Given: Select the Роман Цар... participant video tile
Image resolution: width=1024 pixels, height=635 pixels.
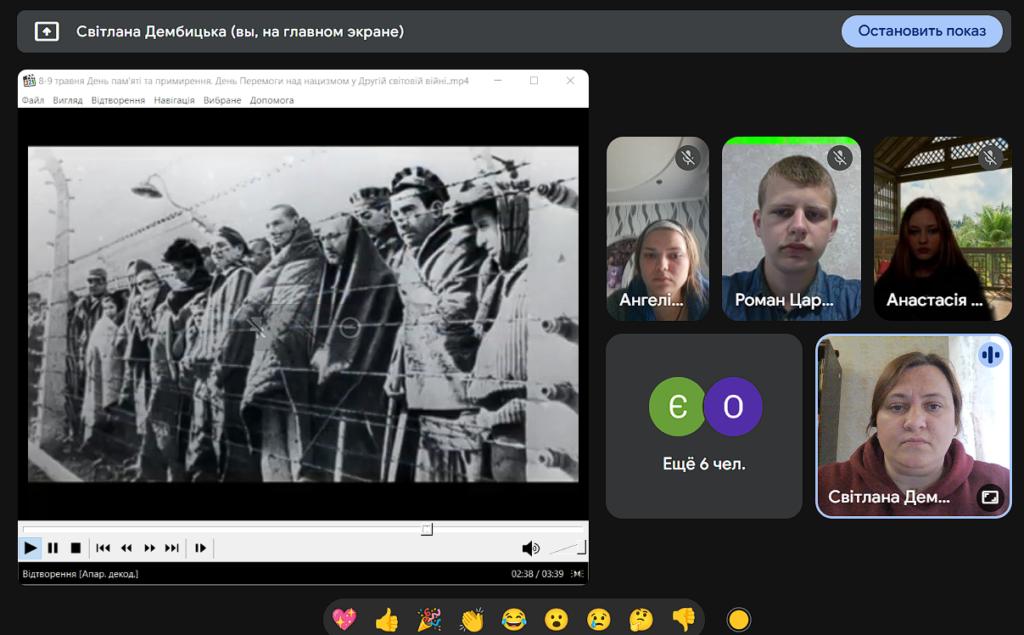Looking at the screenshot, I should pyautogui.click(x=792, y=229).
